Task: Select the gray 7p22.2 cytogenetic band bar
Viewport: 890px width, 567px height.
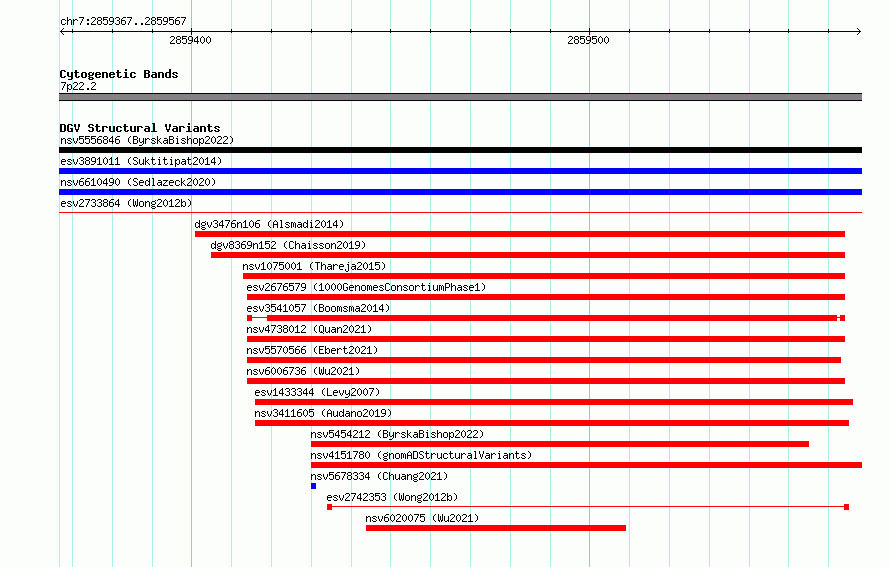Action: (460, 97)
